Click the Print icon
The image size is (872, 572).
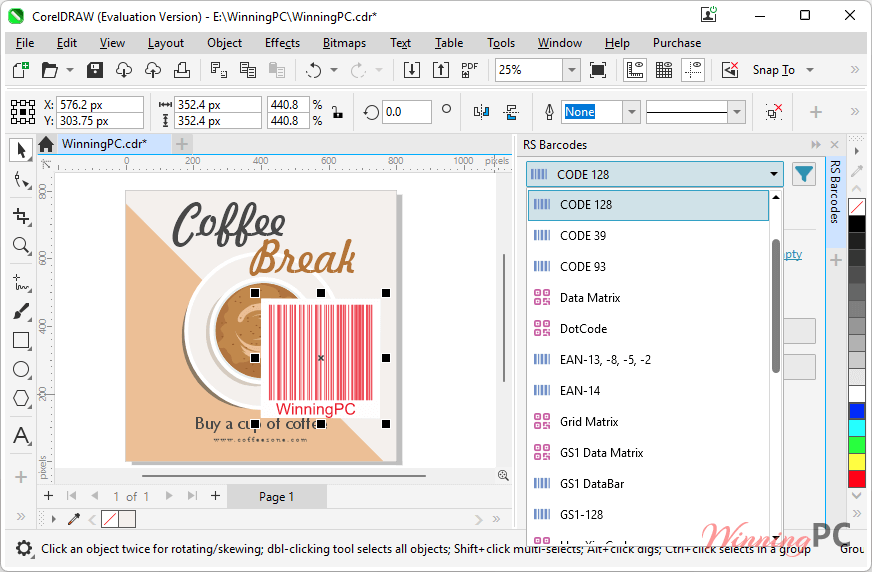tap(182, 70)
